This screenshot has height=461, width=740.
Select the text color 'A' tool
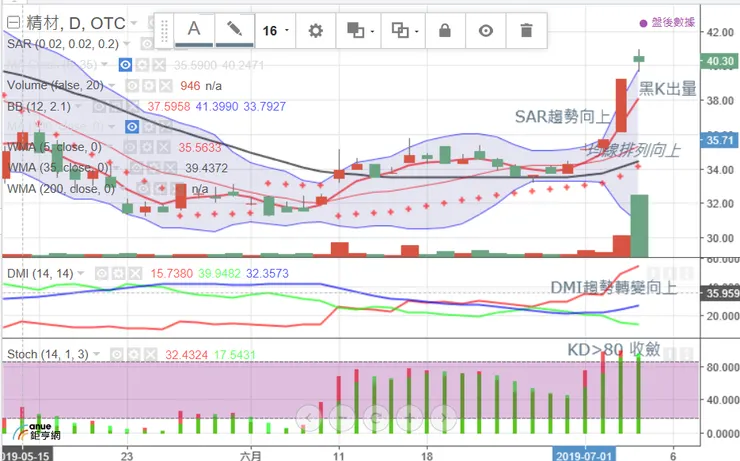[194, 30]
